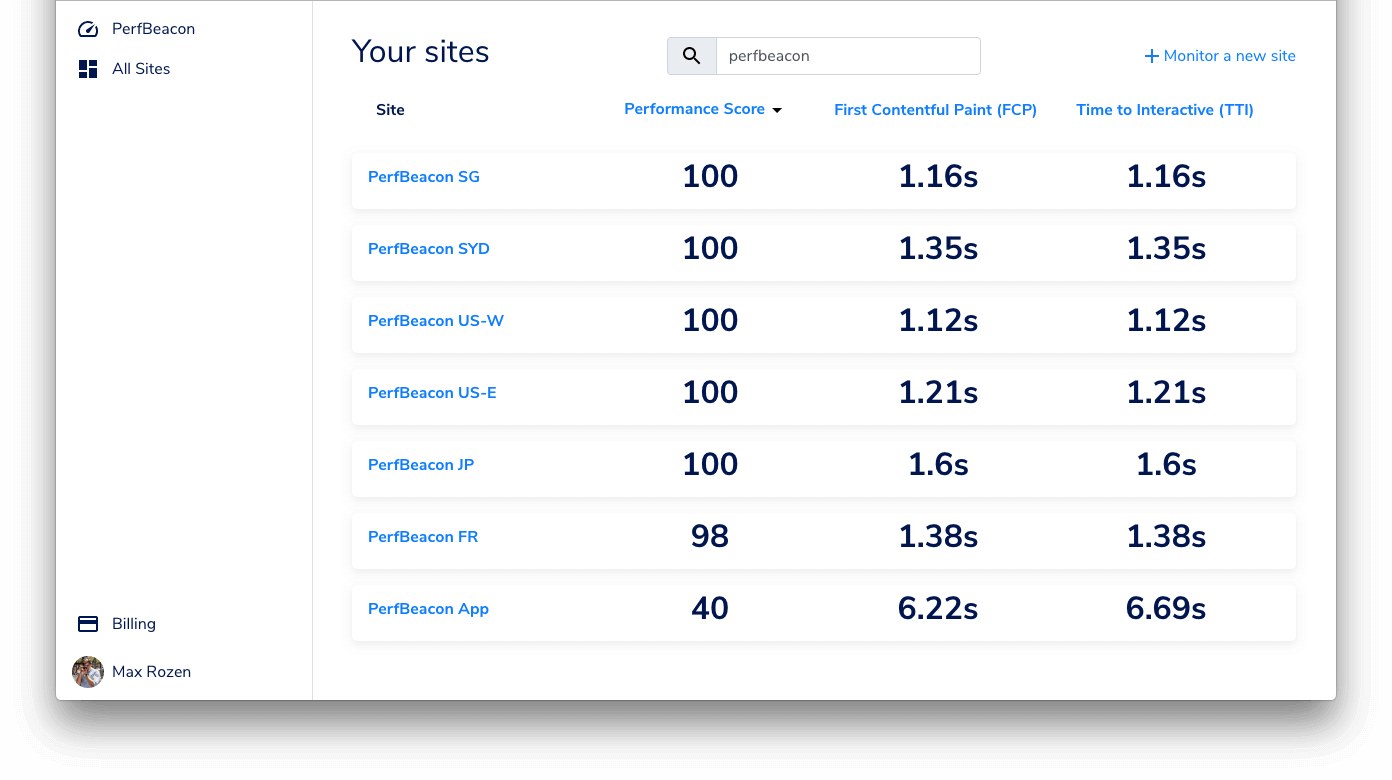Screen dimensions: 1392x780
Task: Click the Billing credit card icon
Action: [x=88, y=624]
